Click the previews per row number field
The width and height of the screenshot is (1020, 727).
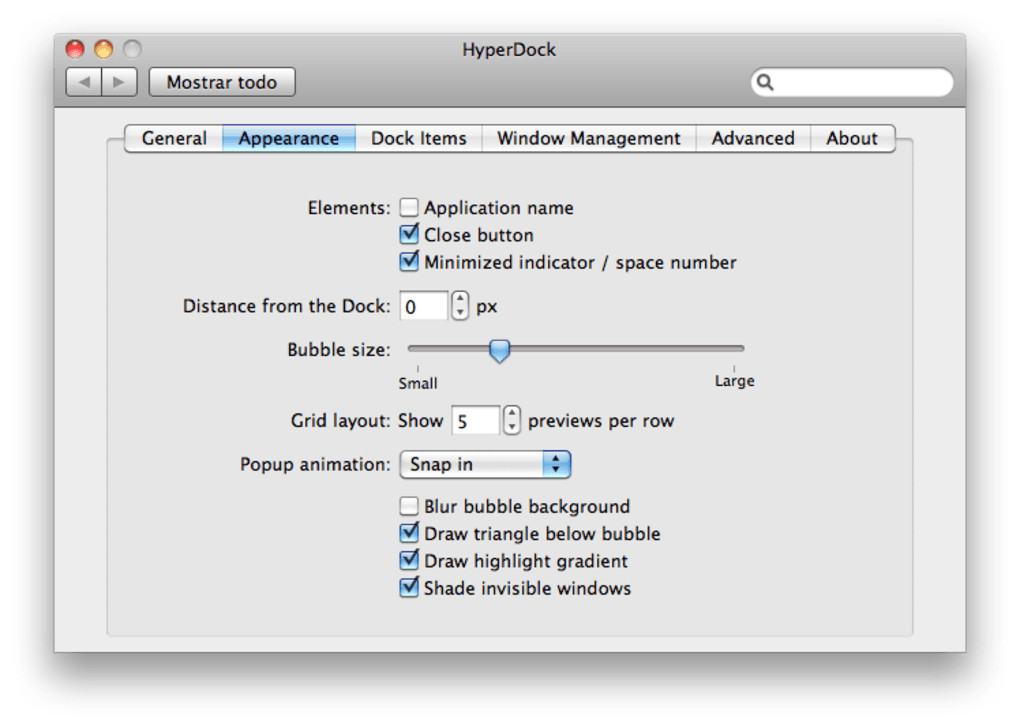pos(476,421)
